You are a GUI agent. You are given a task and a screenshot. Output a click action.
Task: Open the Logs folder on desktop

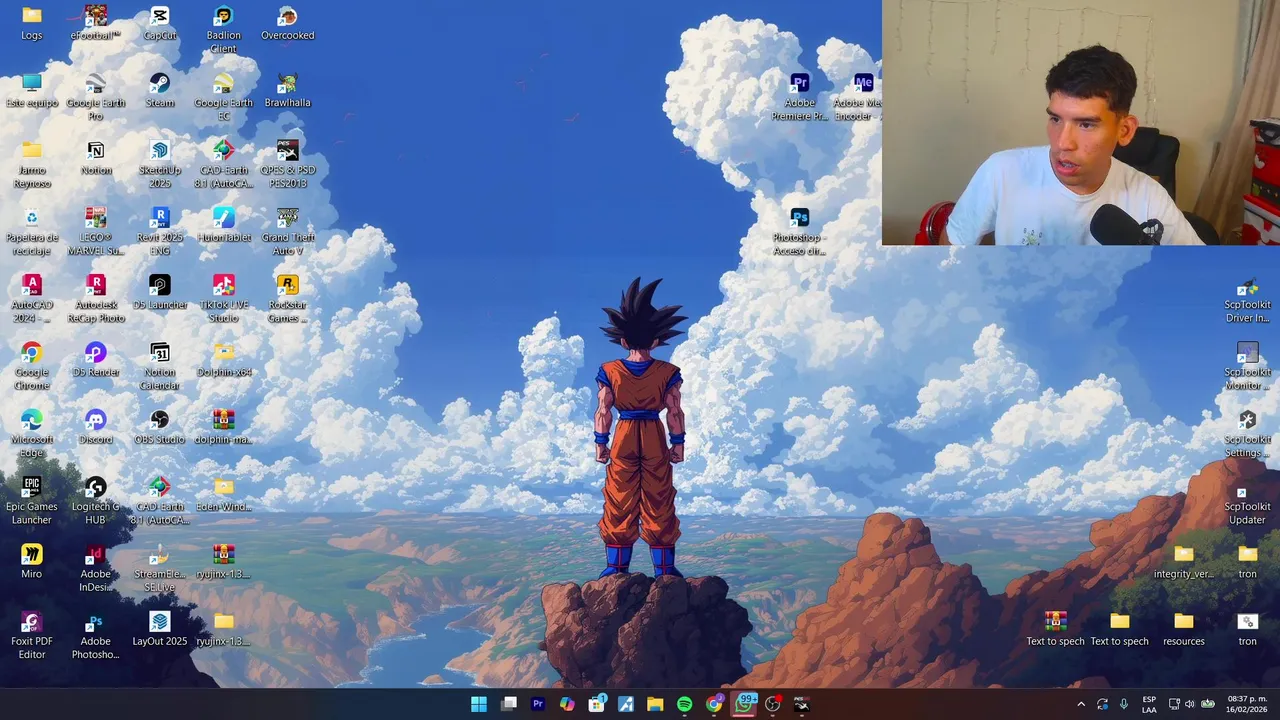coord(32,23)
